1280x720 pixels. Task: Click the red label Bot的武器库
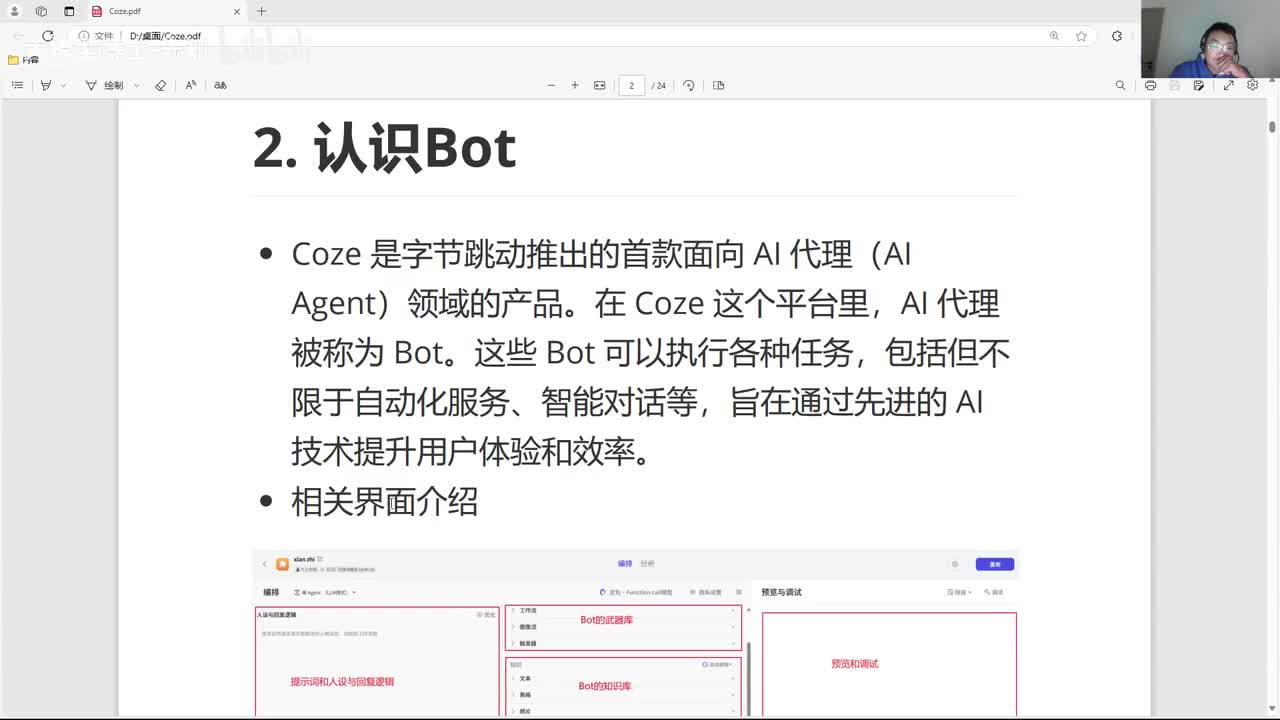click(606, 620)
